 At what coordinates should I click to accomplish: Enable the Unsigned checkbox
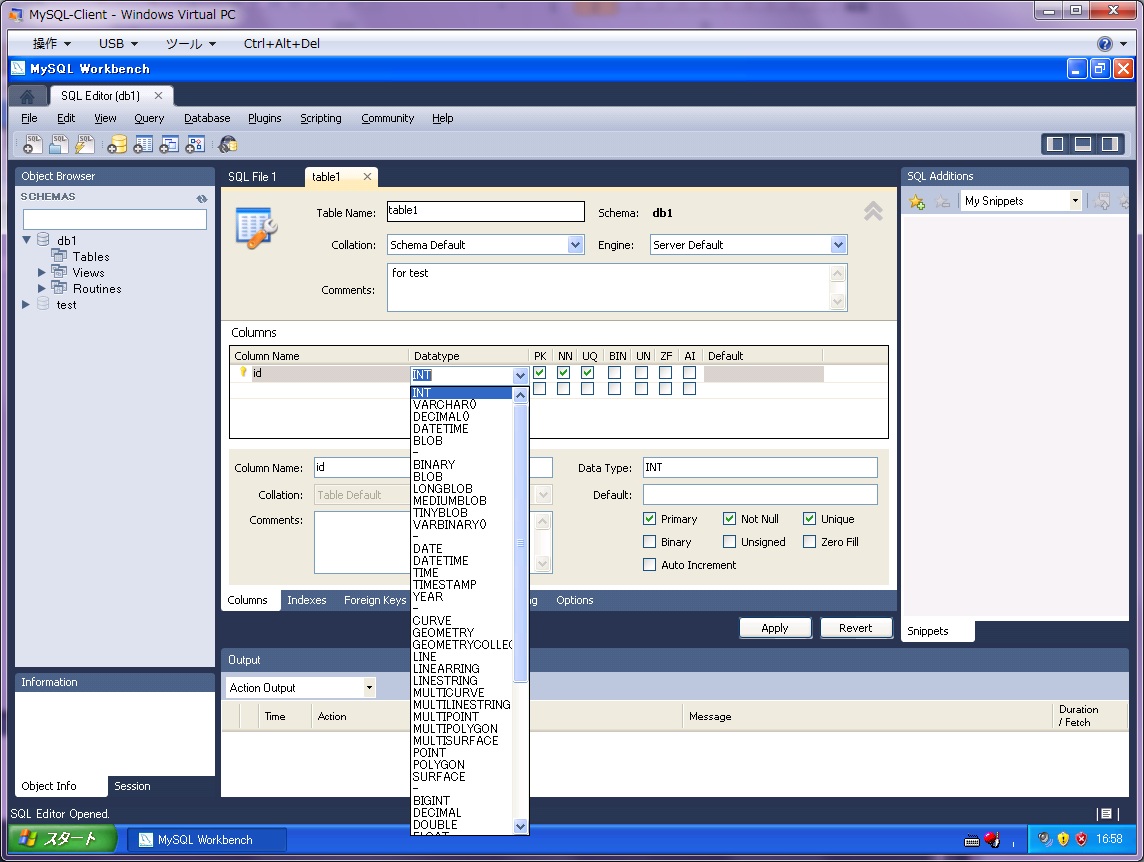(x=730, y=542)
